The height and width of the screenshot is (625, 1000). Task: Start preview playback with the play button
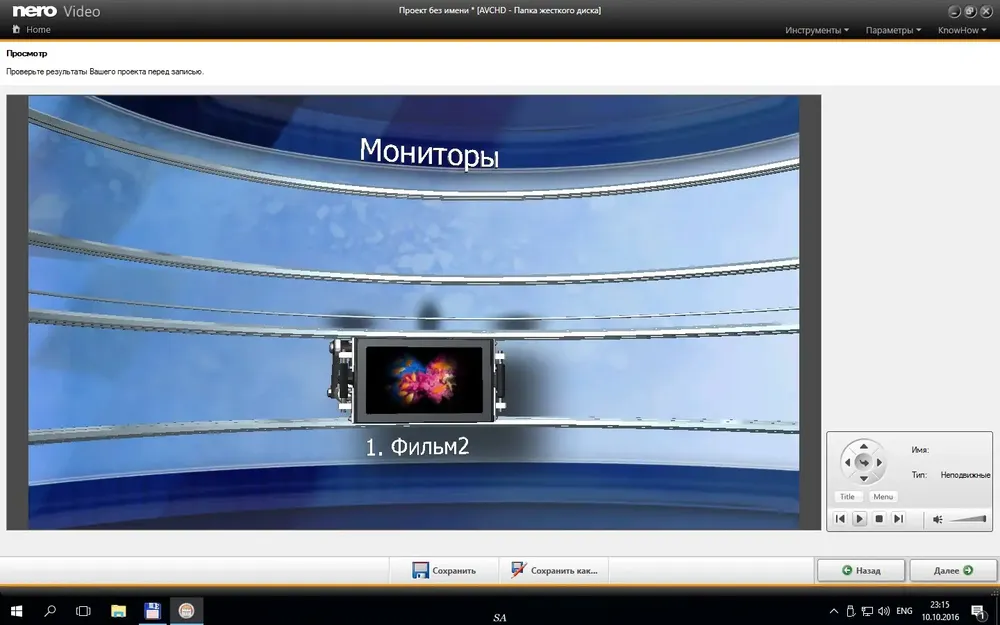[859, 518]
